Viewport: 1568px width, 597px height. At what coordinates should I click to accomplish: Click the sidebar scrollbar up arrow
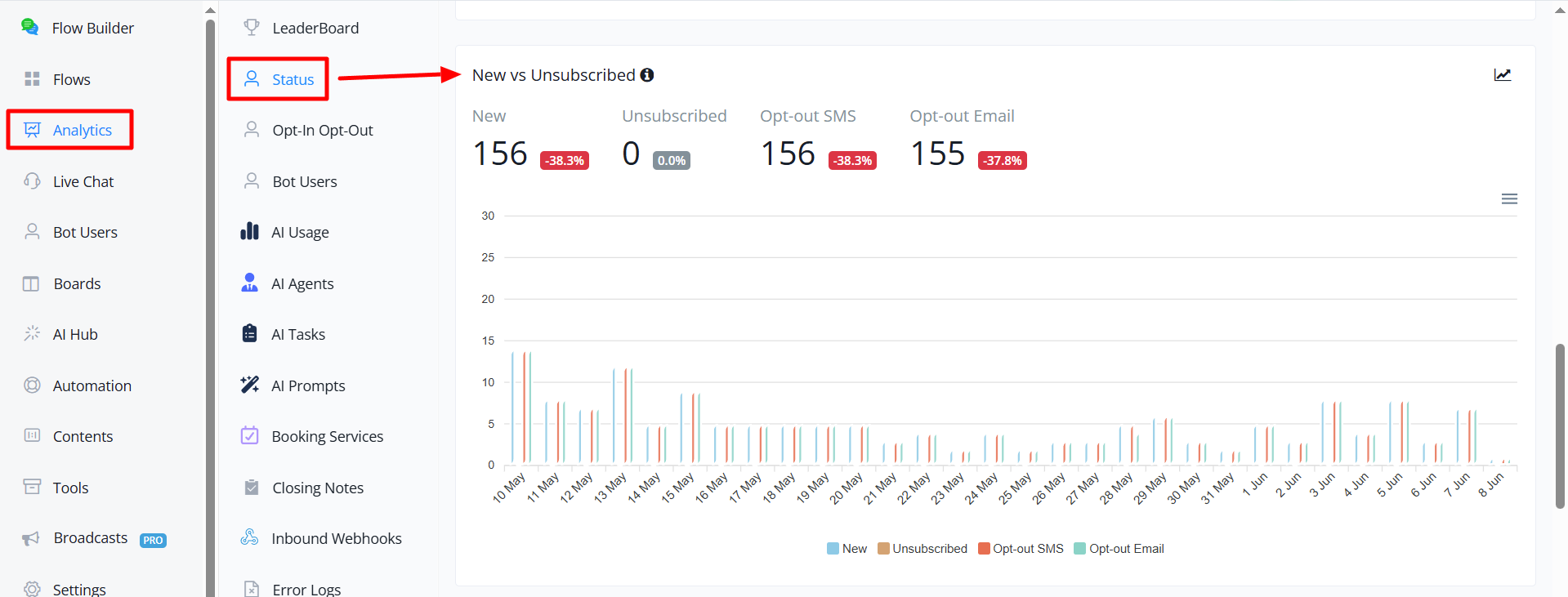click(x=211, y=10)
